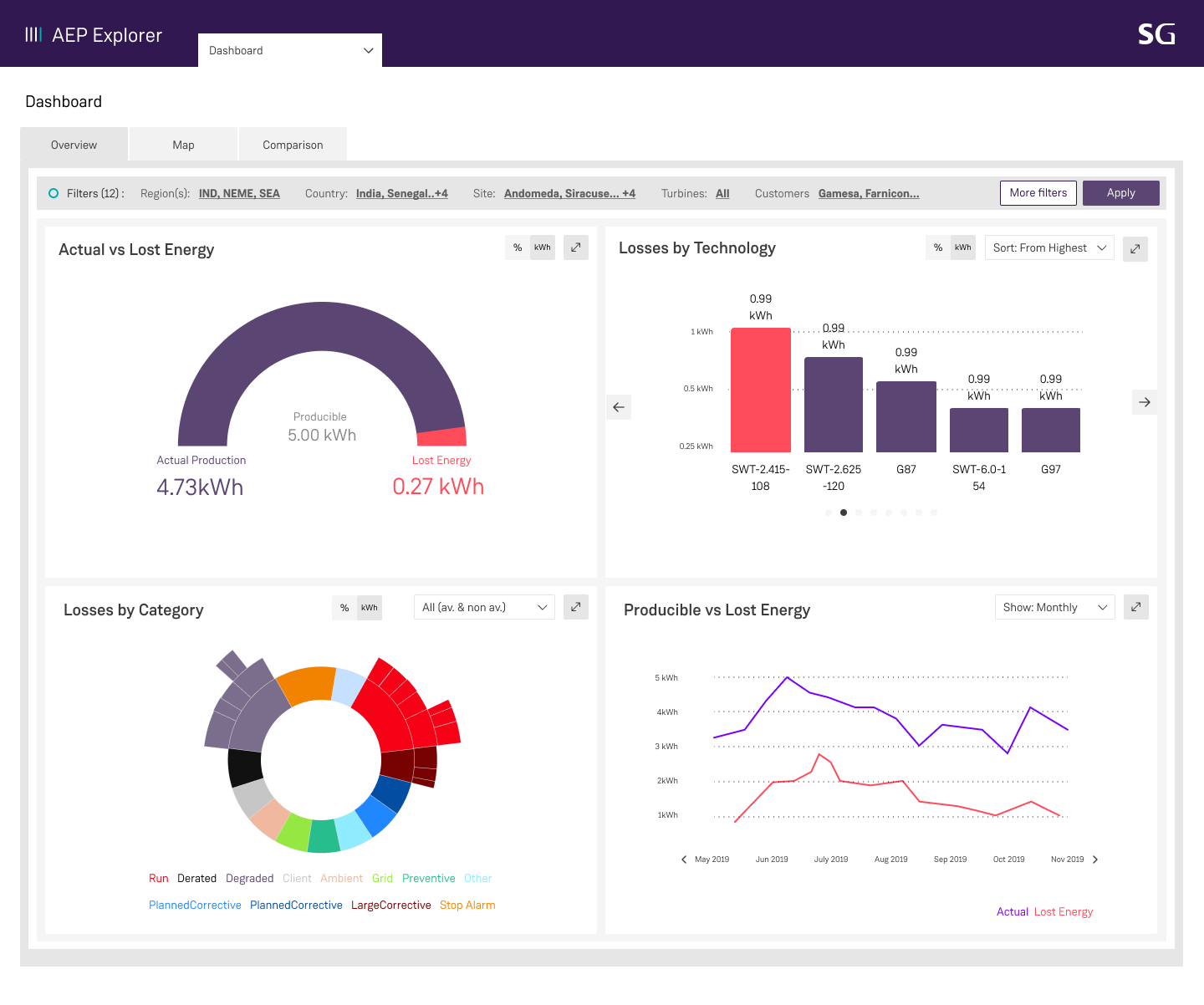Go to previous technology bars with left arrow
The width and height of the screenshot is (1204, 1005).
[x=619, y=407]
